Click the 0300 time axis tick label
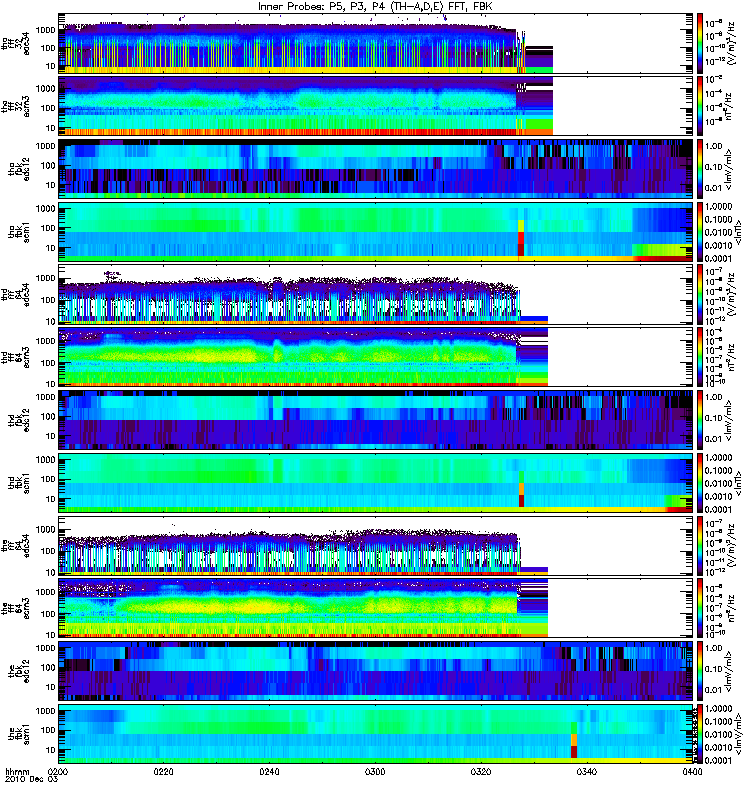The width and height of the screenshot is (750, 800). 375,772
